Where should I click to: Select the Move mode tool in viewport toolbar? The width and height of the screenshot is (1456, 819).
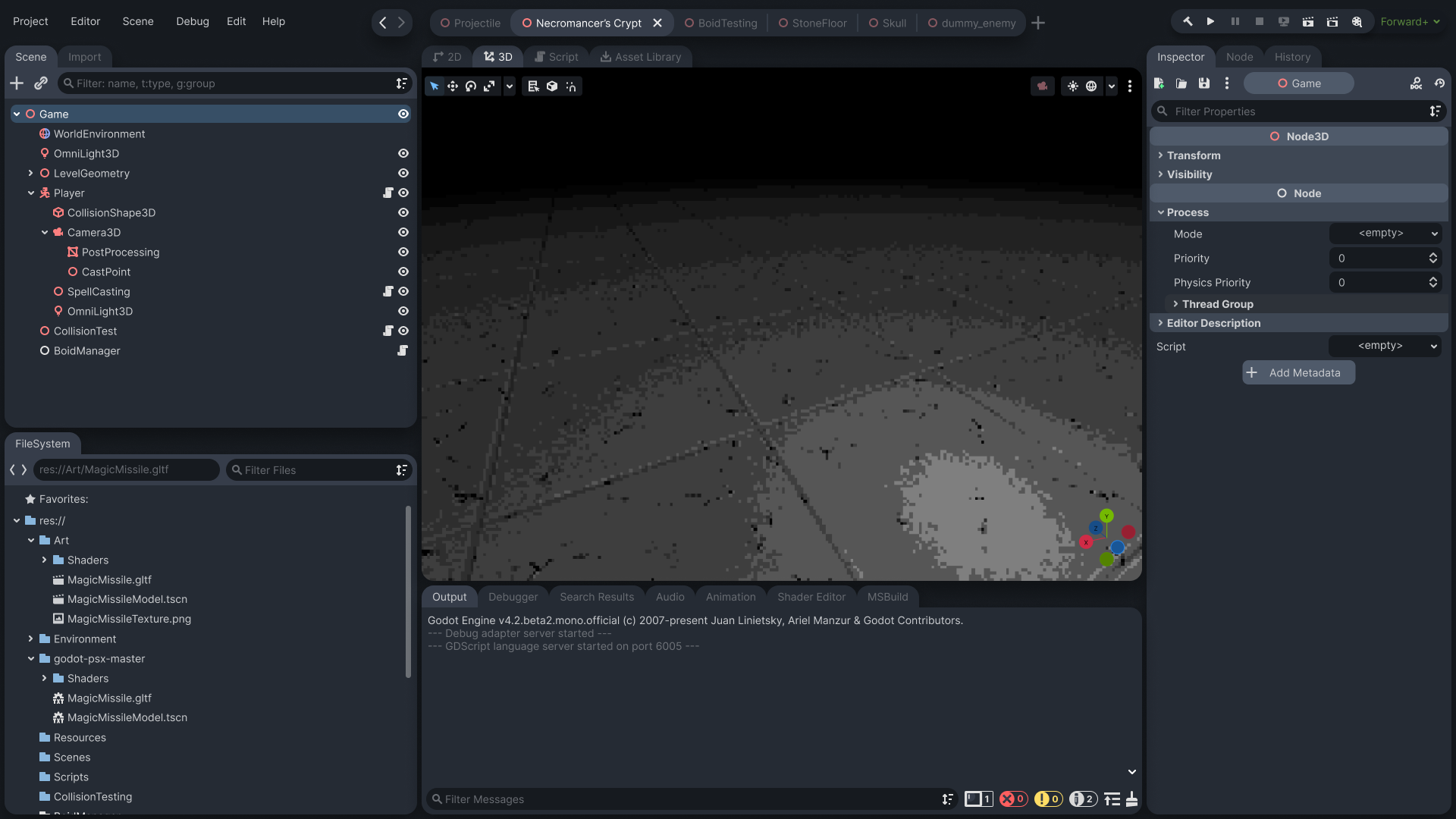(x=453, y=86)
